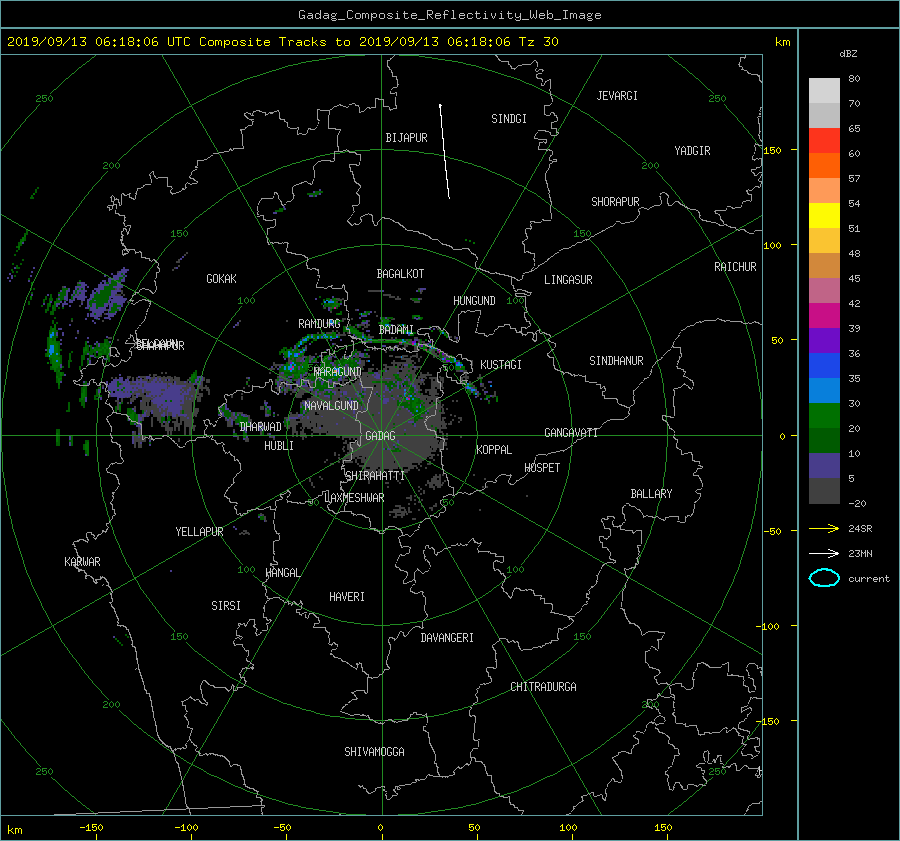Click the CHITRADURGA city label
900x841 pixels.
tap(543, 687)
